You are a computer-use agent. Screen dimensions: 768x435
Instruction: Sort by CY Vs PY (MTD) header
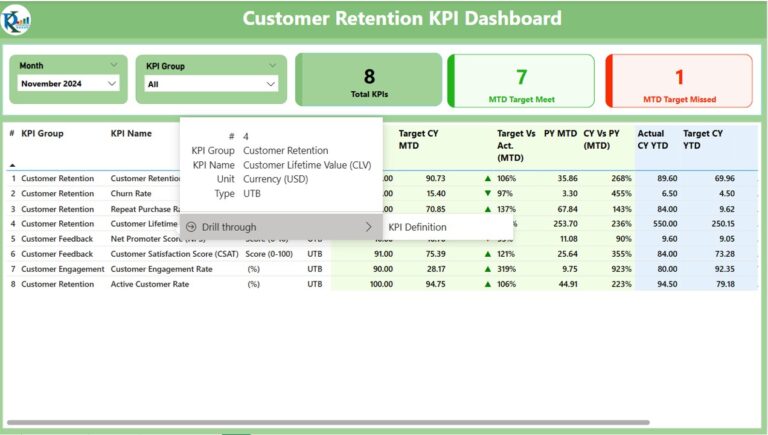[x=601, y=140]
